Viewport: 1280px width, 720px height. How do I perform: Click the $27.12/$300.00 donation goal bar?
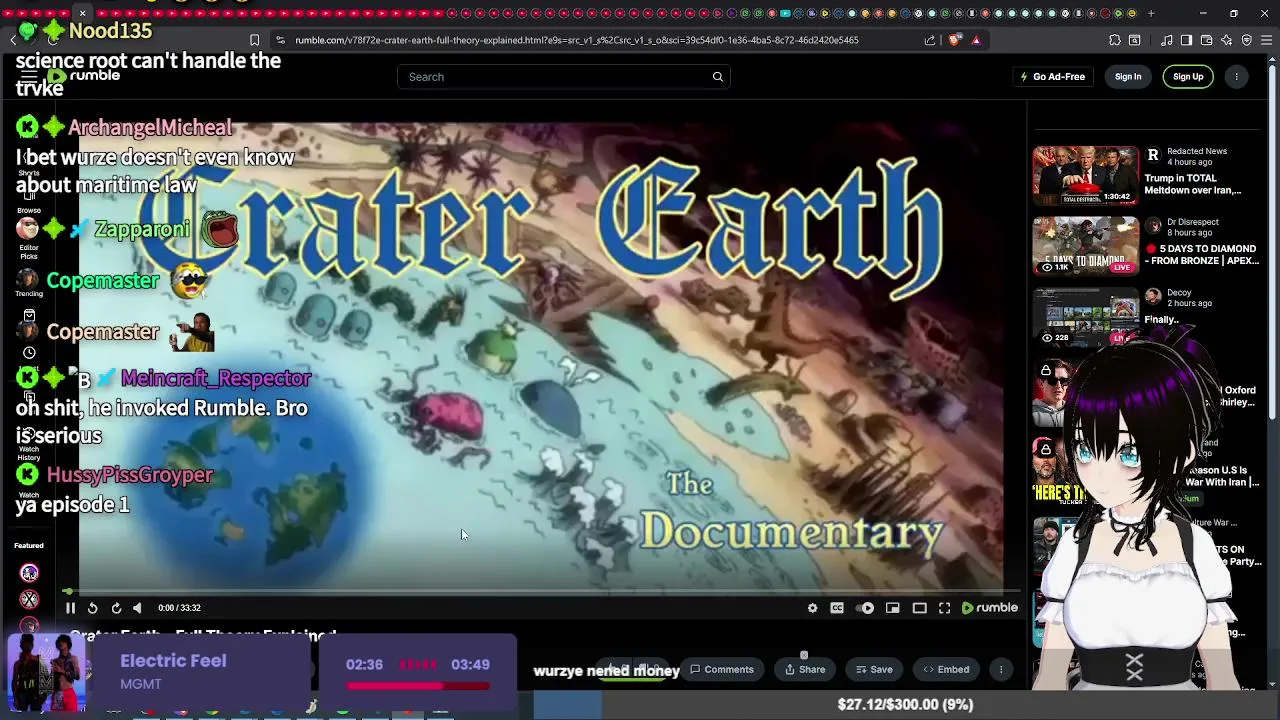tap(905, 705)
